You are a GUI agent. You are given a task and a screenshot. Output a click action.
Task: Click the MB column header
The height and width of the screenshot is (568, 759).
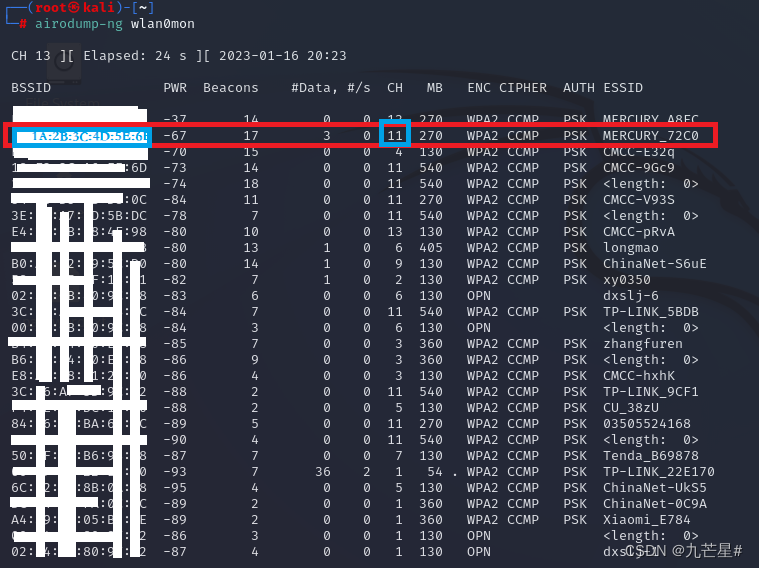pos(434,88)
